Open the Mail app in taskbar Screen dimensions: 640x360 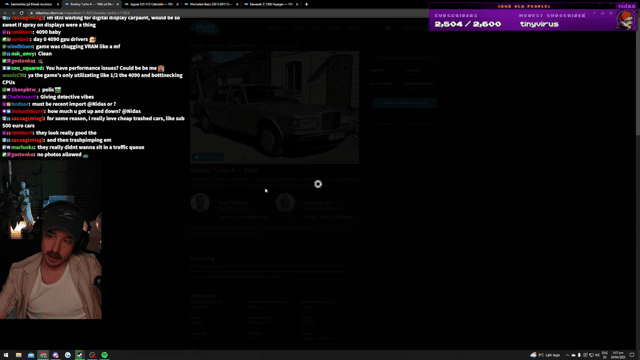pos(31,355)
